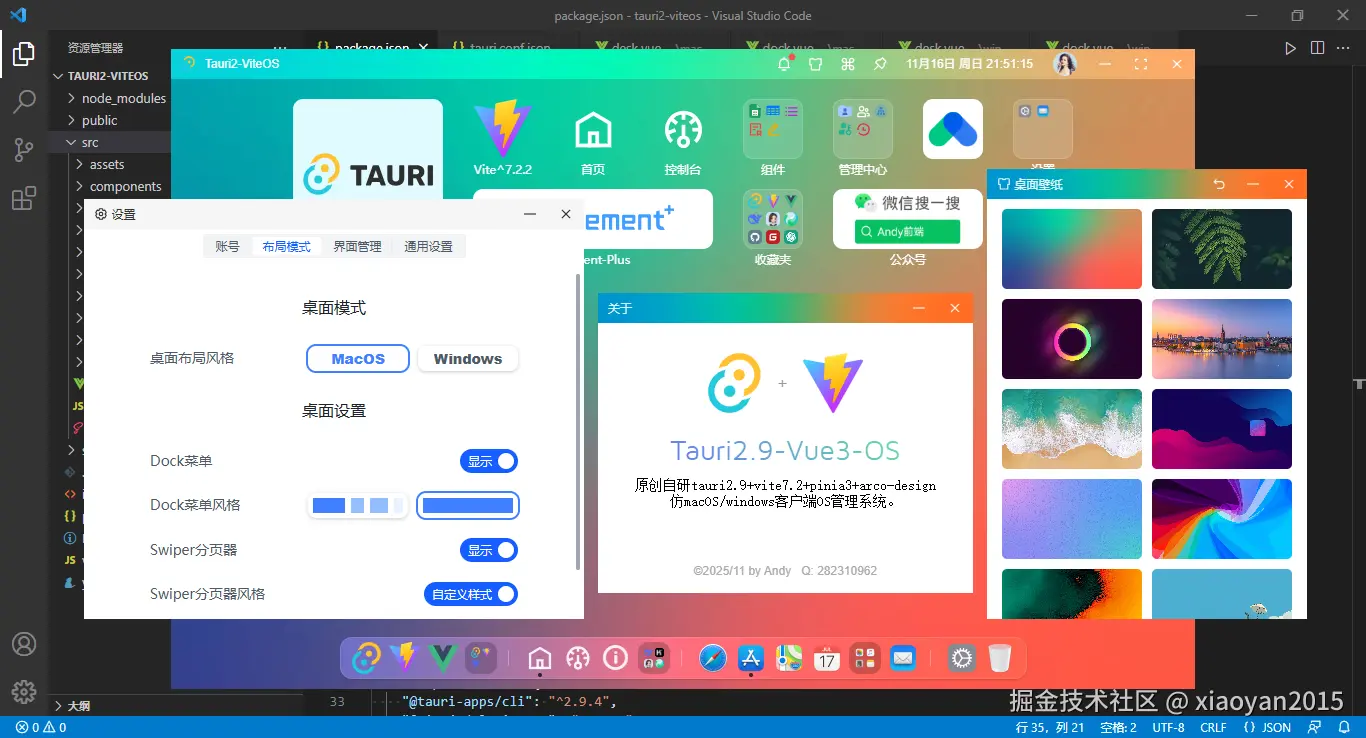Open the 管理中心 management center icon
The height and width of the screenshot is (738, 1366).
862,130
